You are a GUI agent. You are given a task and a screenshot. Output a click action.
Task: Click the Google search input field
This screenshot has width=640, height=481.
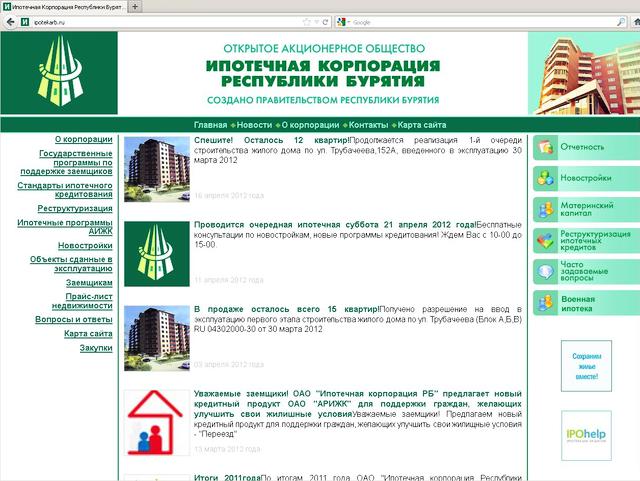coord(482,22)
